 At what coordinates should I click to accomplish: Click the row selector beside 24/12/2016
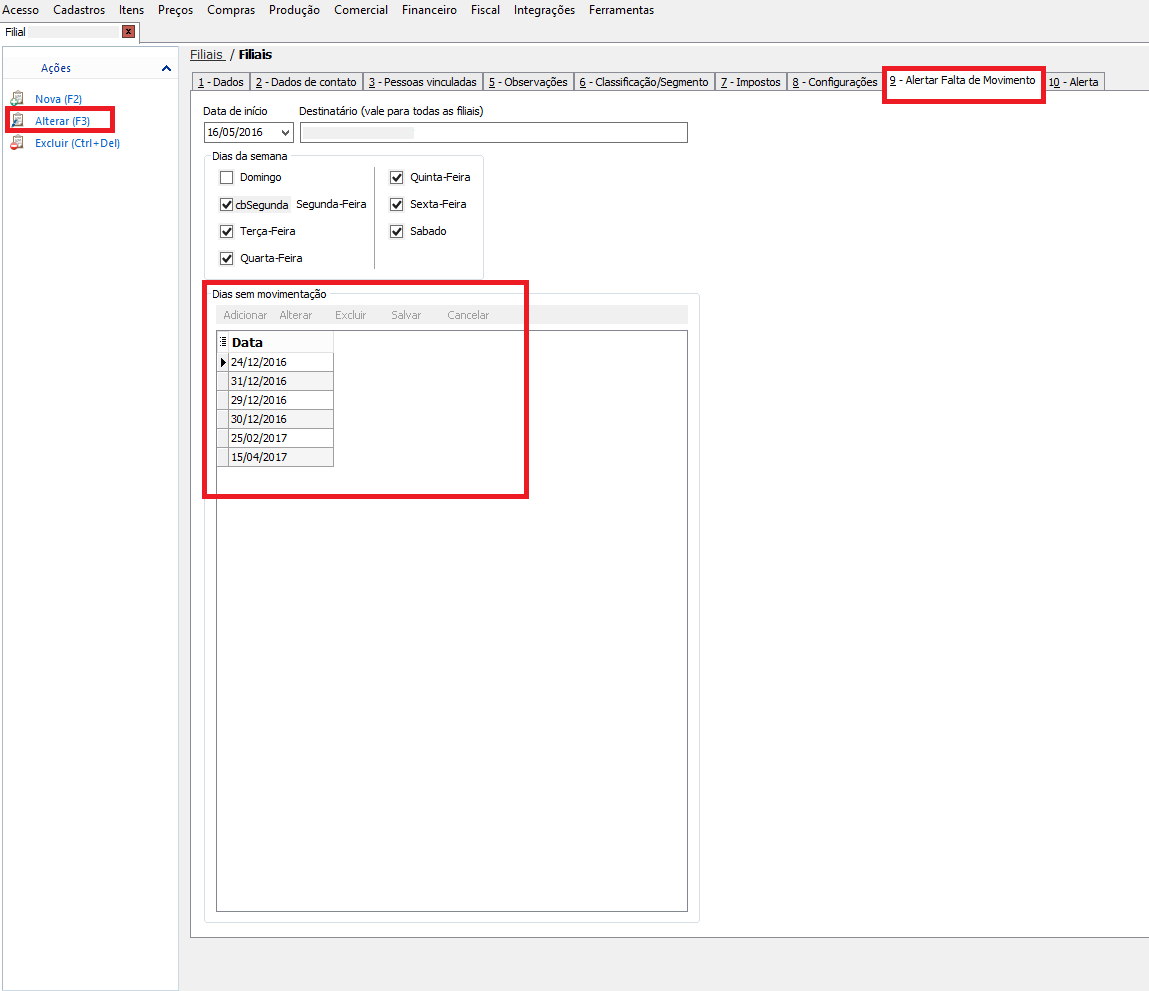click(x=223, y=362)
